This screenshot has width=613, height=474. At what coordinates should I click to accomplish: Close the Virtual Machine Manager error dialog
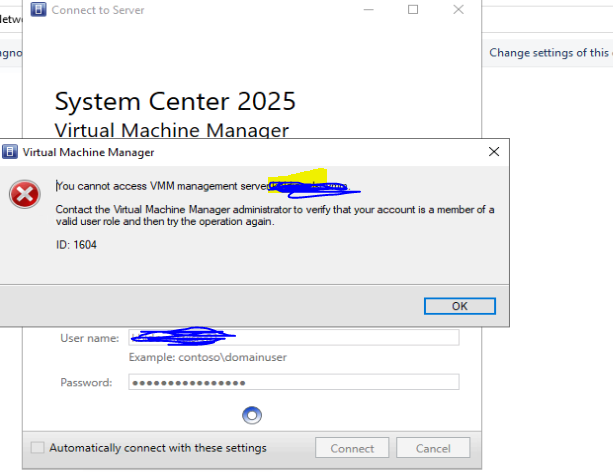(494, 152)
